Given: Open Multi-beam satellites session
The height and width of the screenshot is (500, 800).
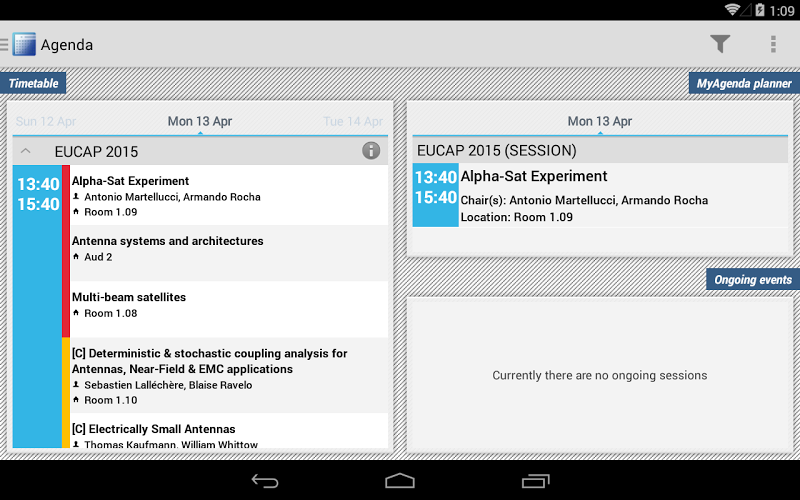Looking at the screenshot, I should pyautogui.click(x=229, y=309).
